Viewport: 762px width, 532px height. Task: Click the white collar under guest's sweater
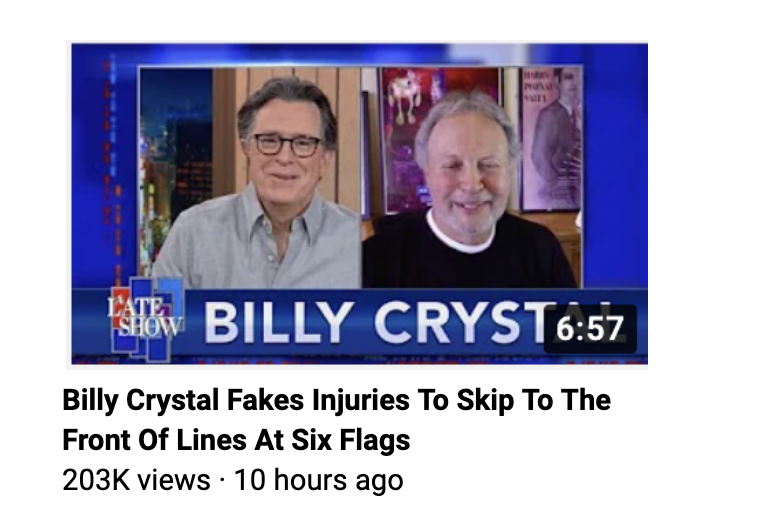coord(459,234)
